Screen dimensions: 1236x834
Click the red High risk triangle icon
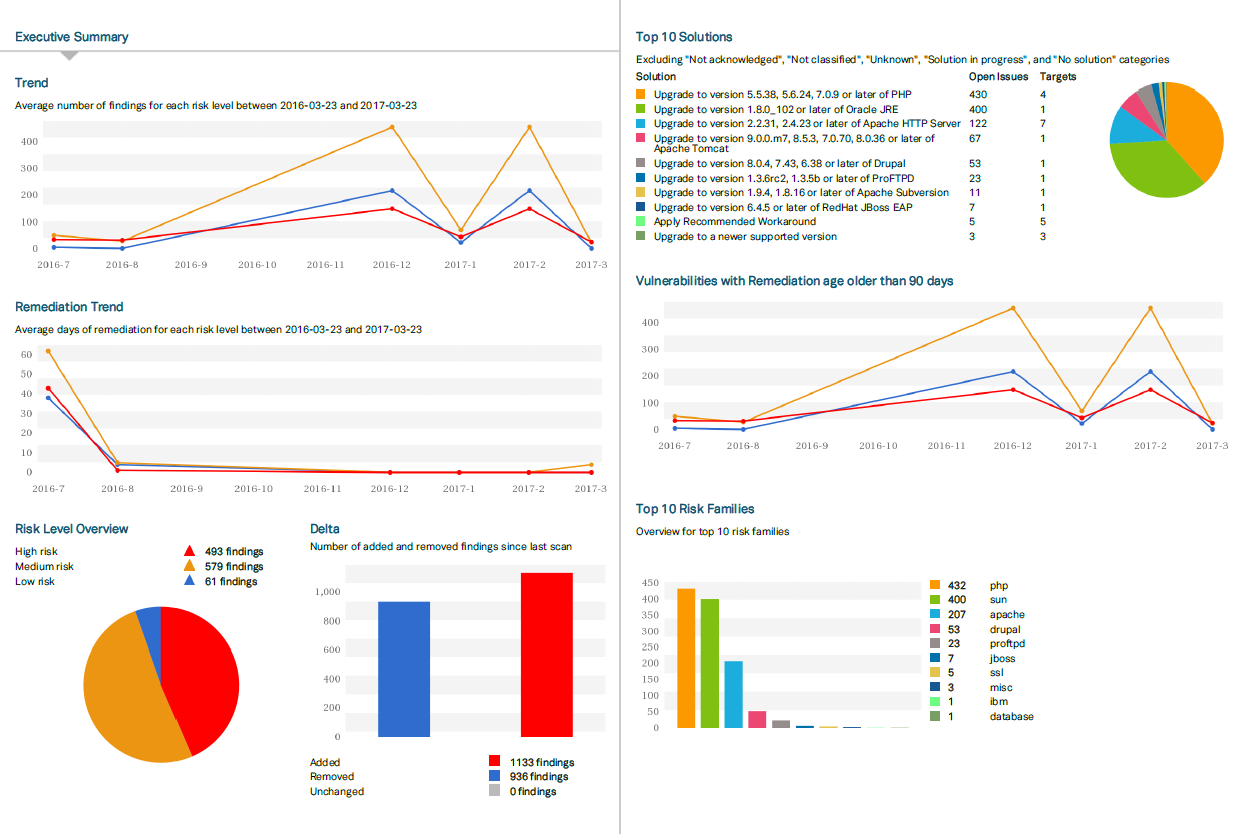click(189, 551)
